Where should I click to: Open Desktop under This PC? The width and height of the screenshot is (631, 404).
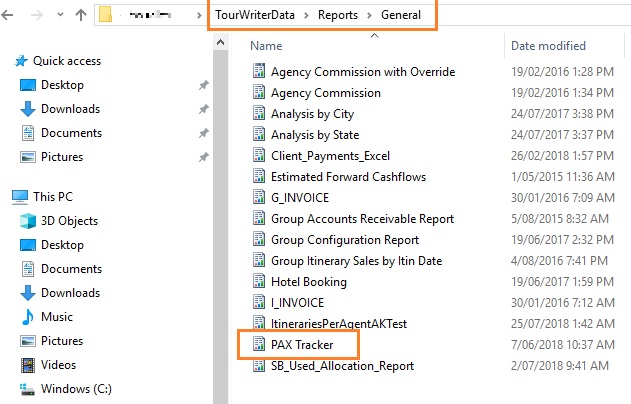[x=62, y=245]
